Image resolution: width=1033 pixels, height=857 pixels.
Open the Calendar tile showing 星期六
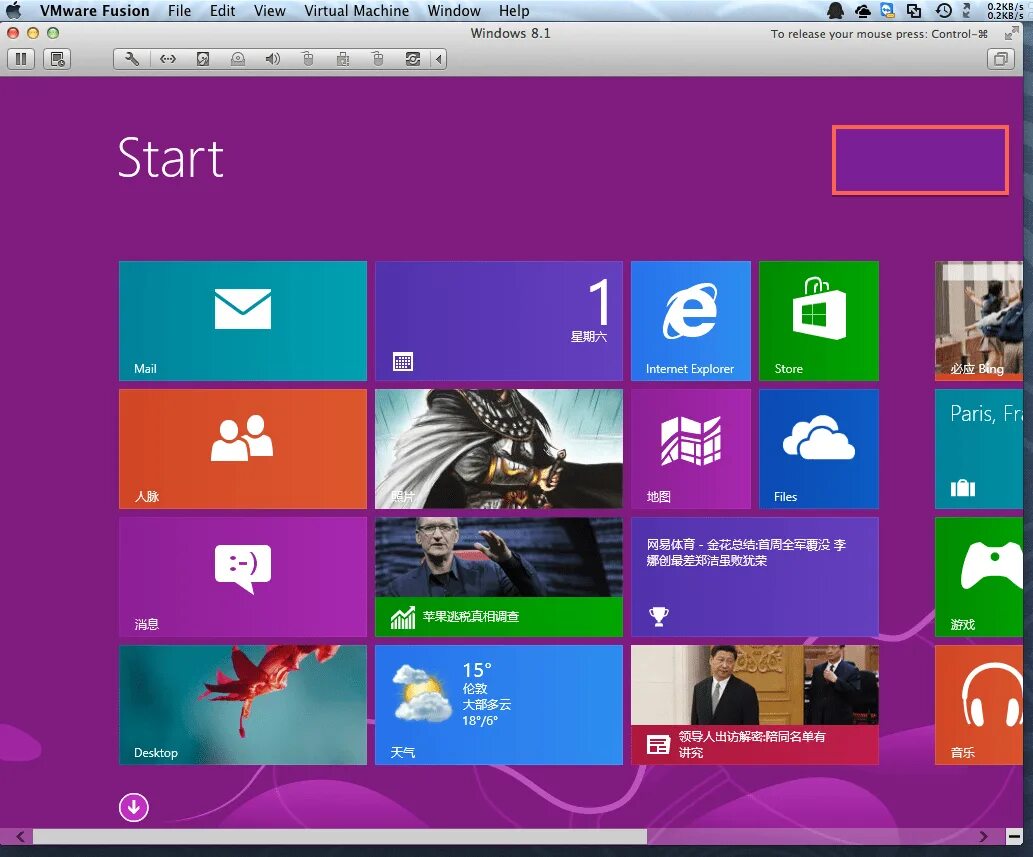coord(499,321)
